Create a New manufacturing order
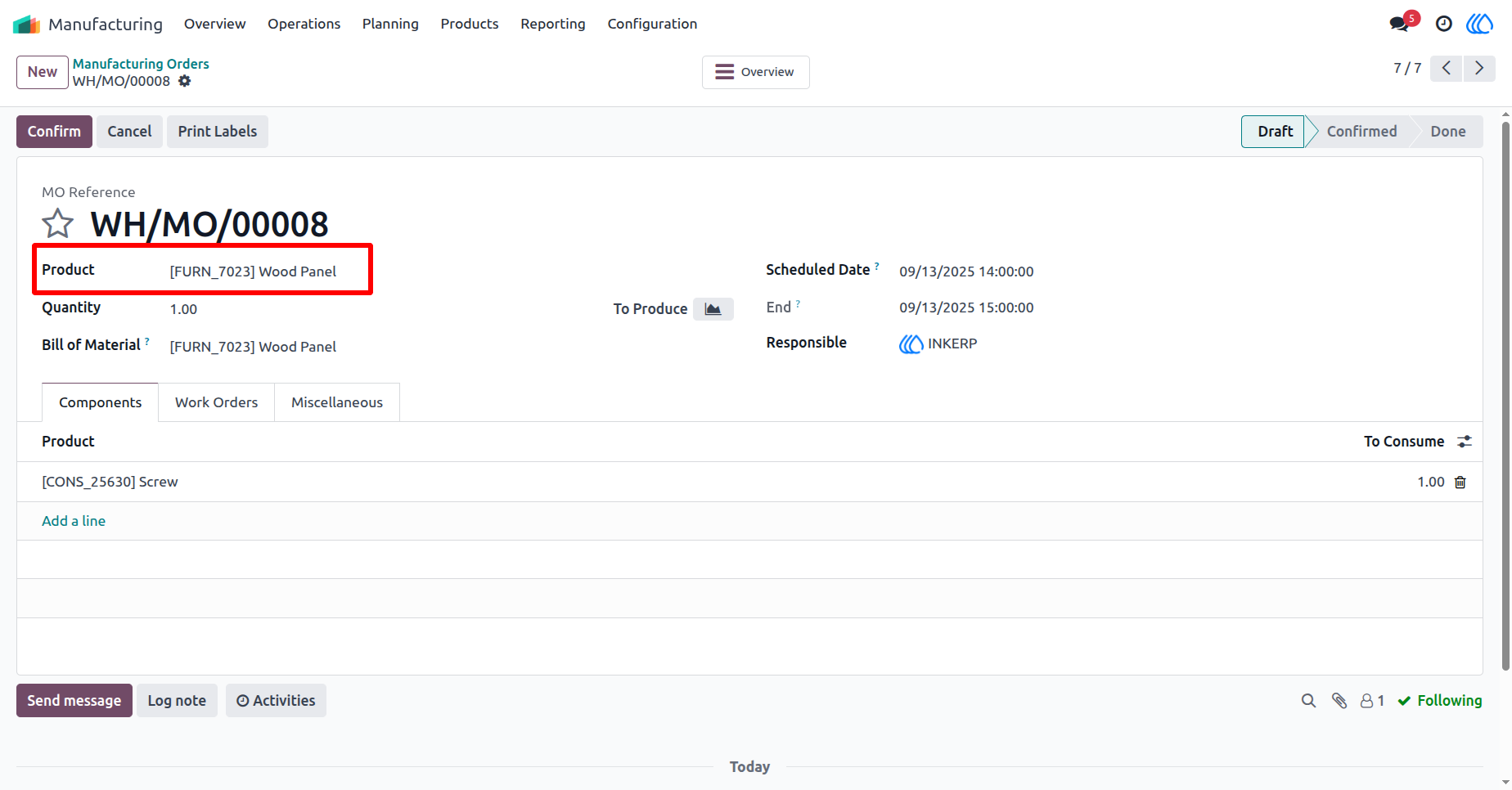 (43, 72)
